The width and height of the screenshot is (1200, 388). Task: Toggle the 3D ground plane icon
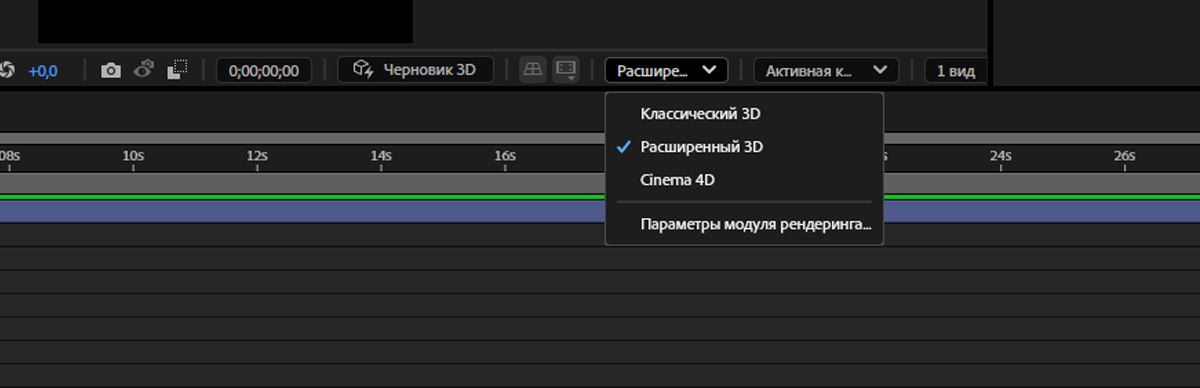tap(533, 69)
